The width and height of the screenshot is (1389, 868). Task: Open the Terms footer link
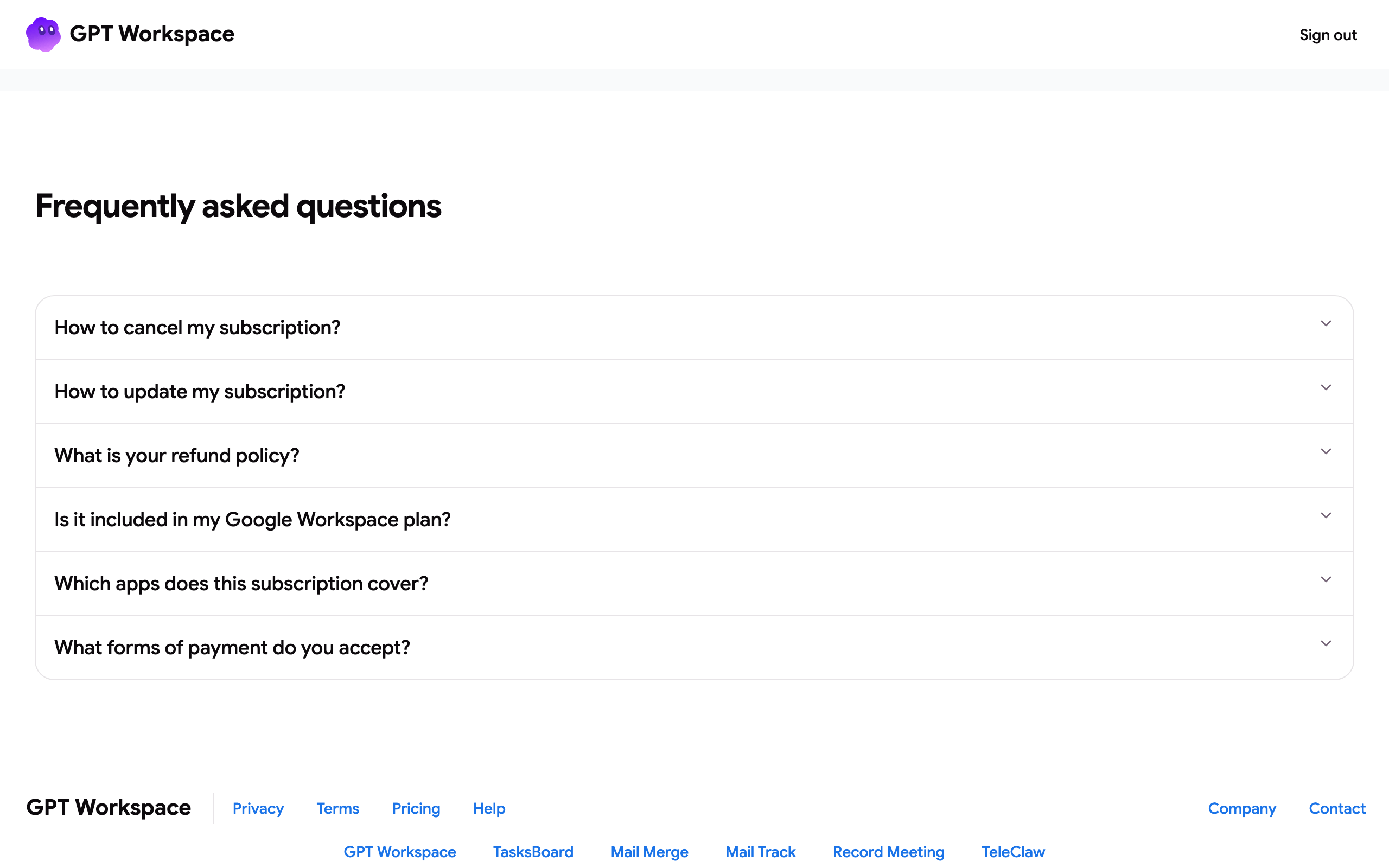coord(337,809)
